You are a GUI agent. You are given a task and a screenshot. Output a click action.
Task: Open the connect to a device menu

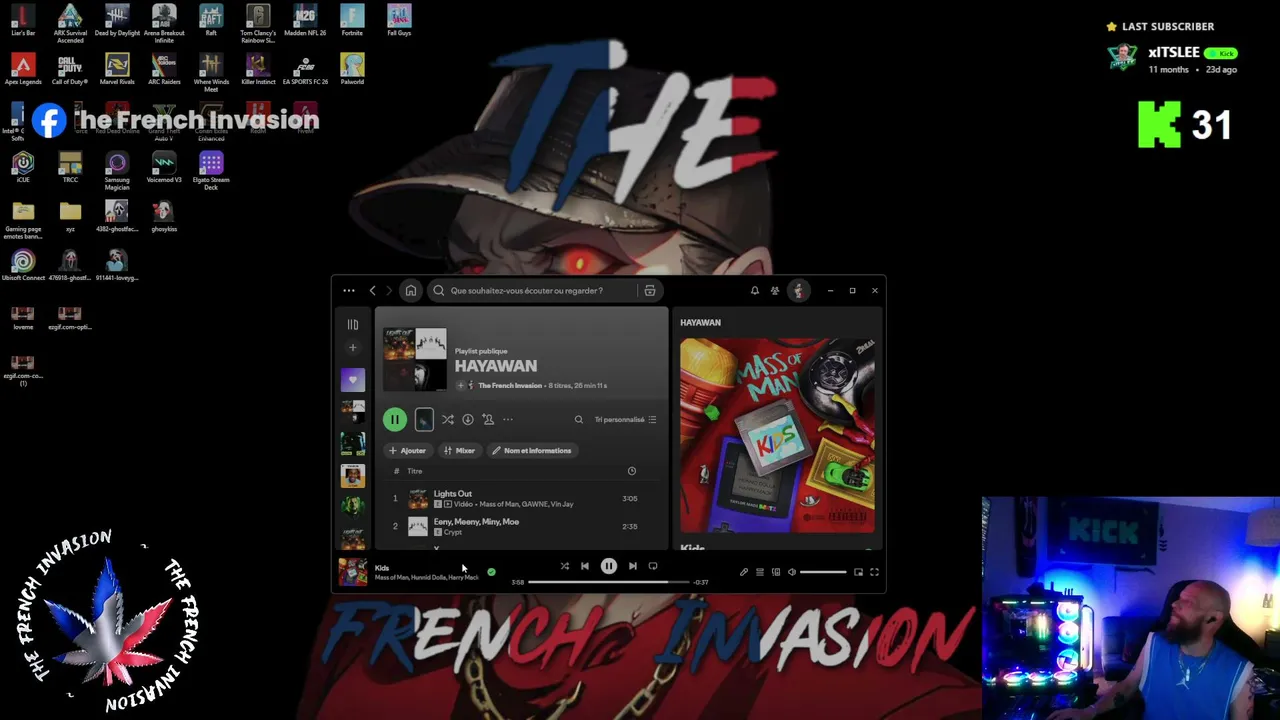(776, 572)
